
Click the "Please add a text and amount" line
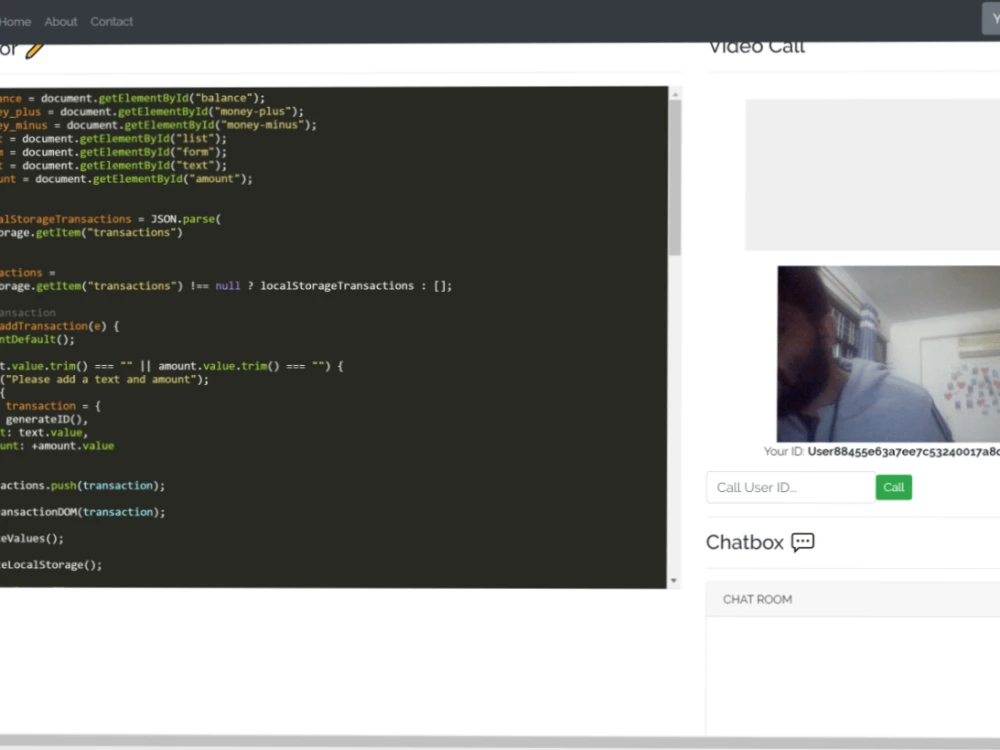[x=105, y=379]
